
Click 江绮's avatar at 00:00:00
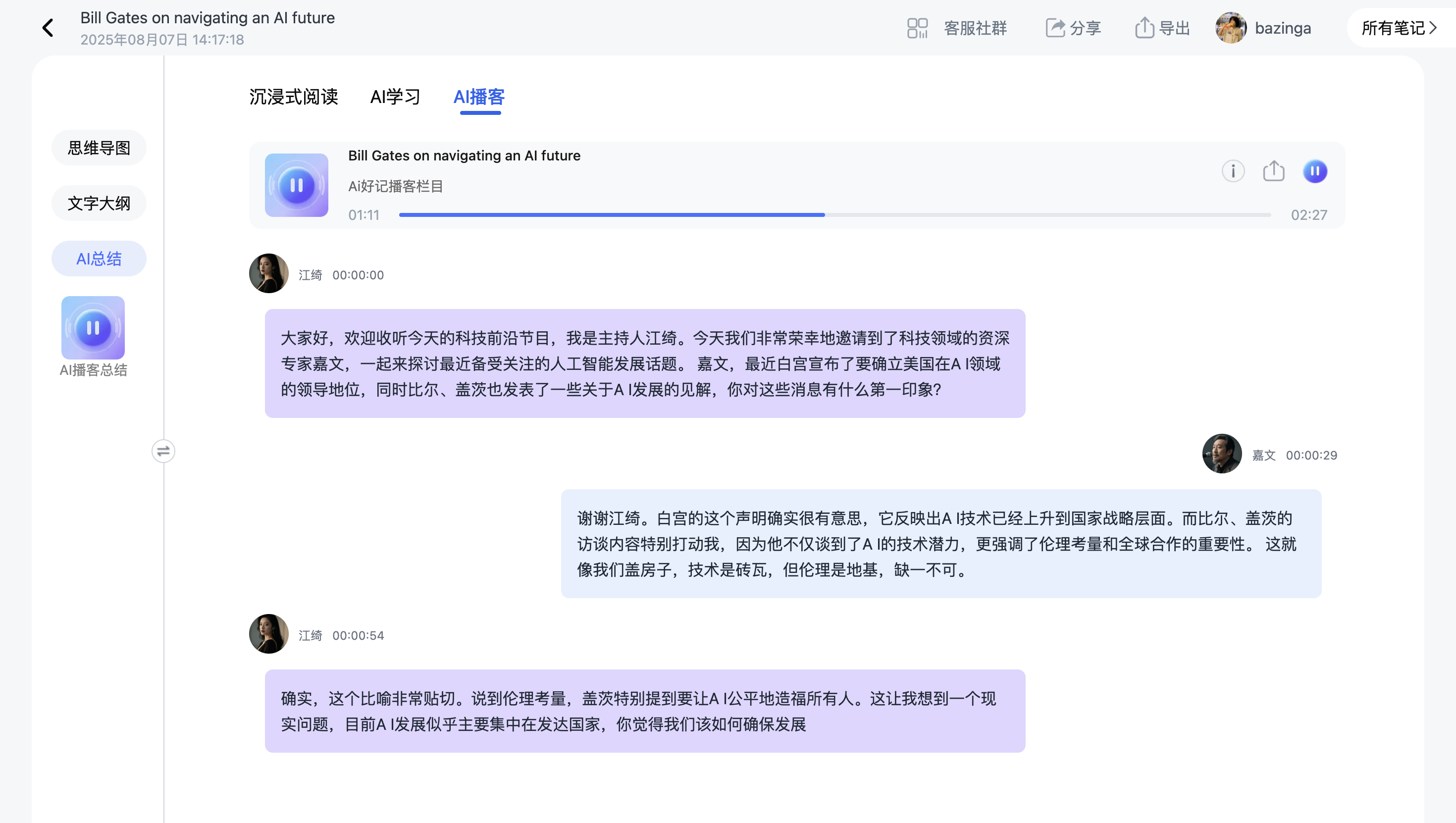pos(269,273)
